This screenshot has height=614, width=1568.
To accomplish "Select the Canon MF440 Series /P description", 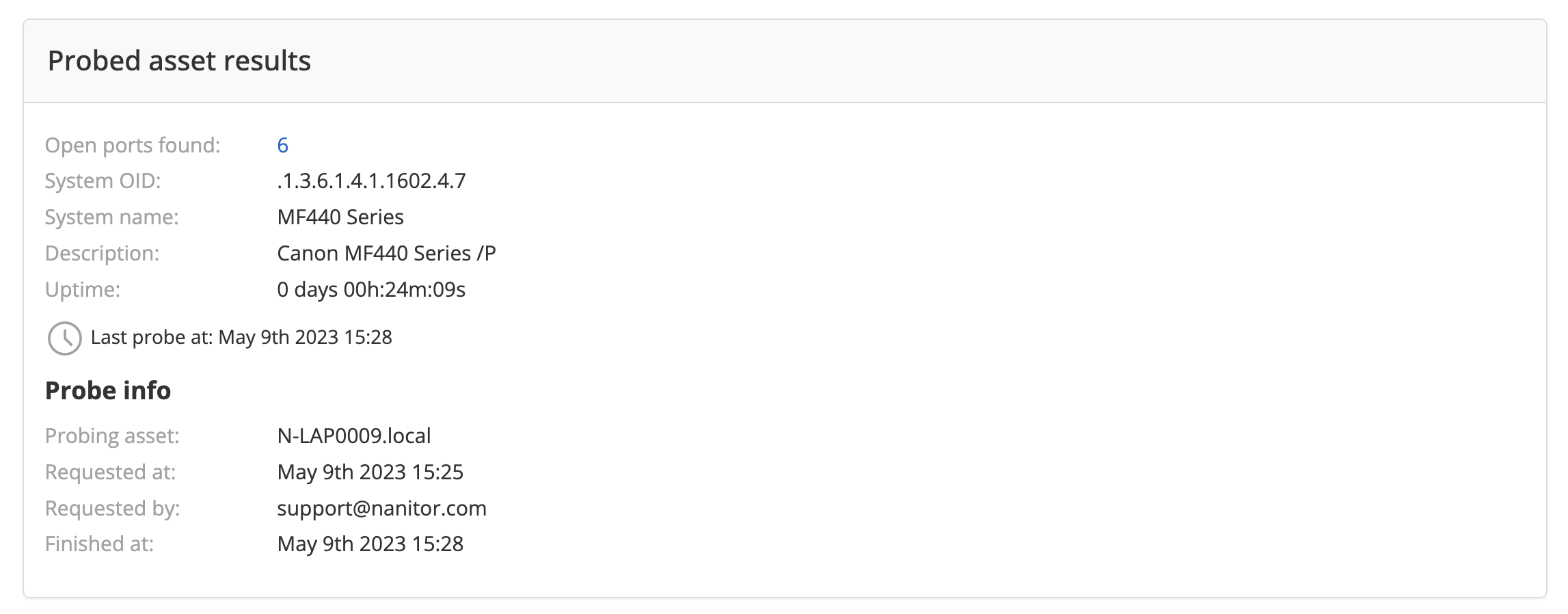I will [x=386, y=254].
